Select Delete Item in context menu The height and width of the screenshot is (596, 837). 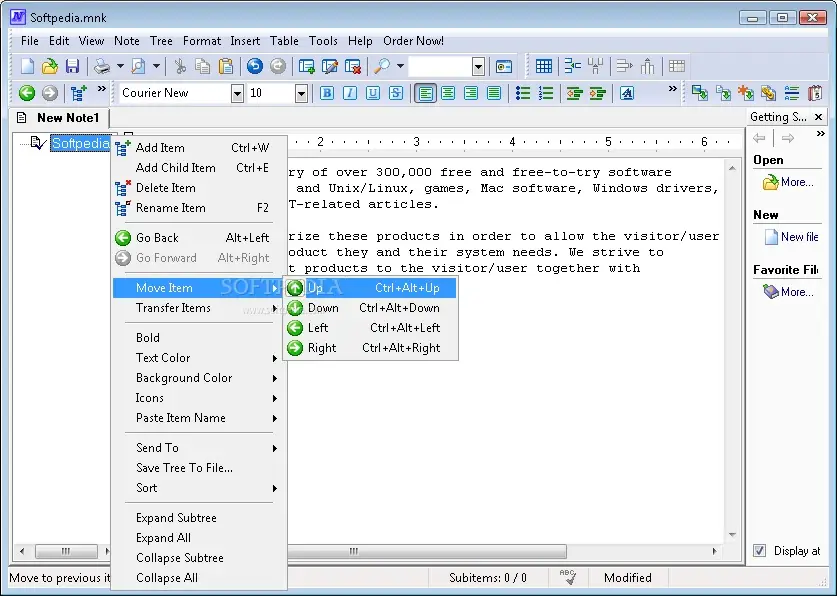coord(200,188)
